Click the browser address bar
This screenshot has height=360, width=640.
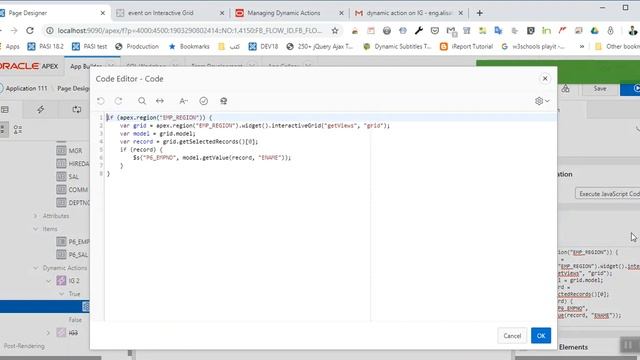click(190, 31)
